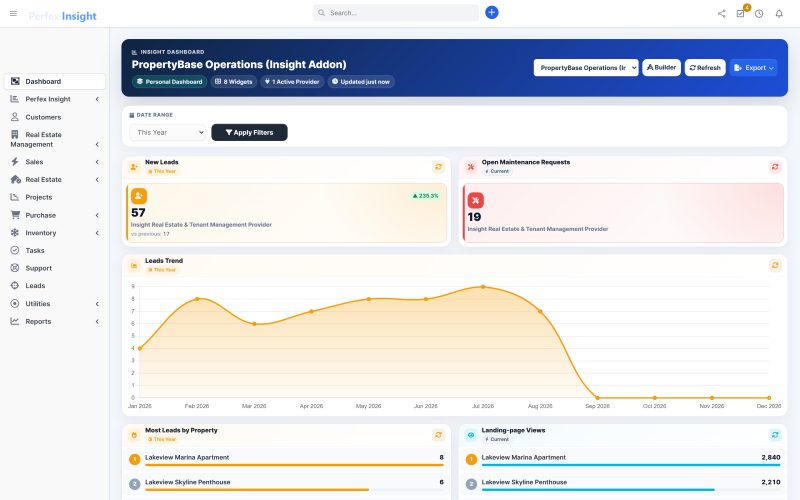Open the dashboard Builder
This screenshot has width=800, height=500.
(x=661, y=67)
